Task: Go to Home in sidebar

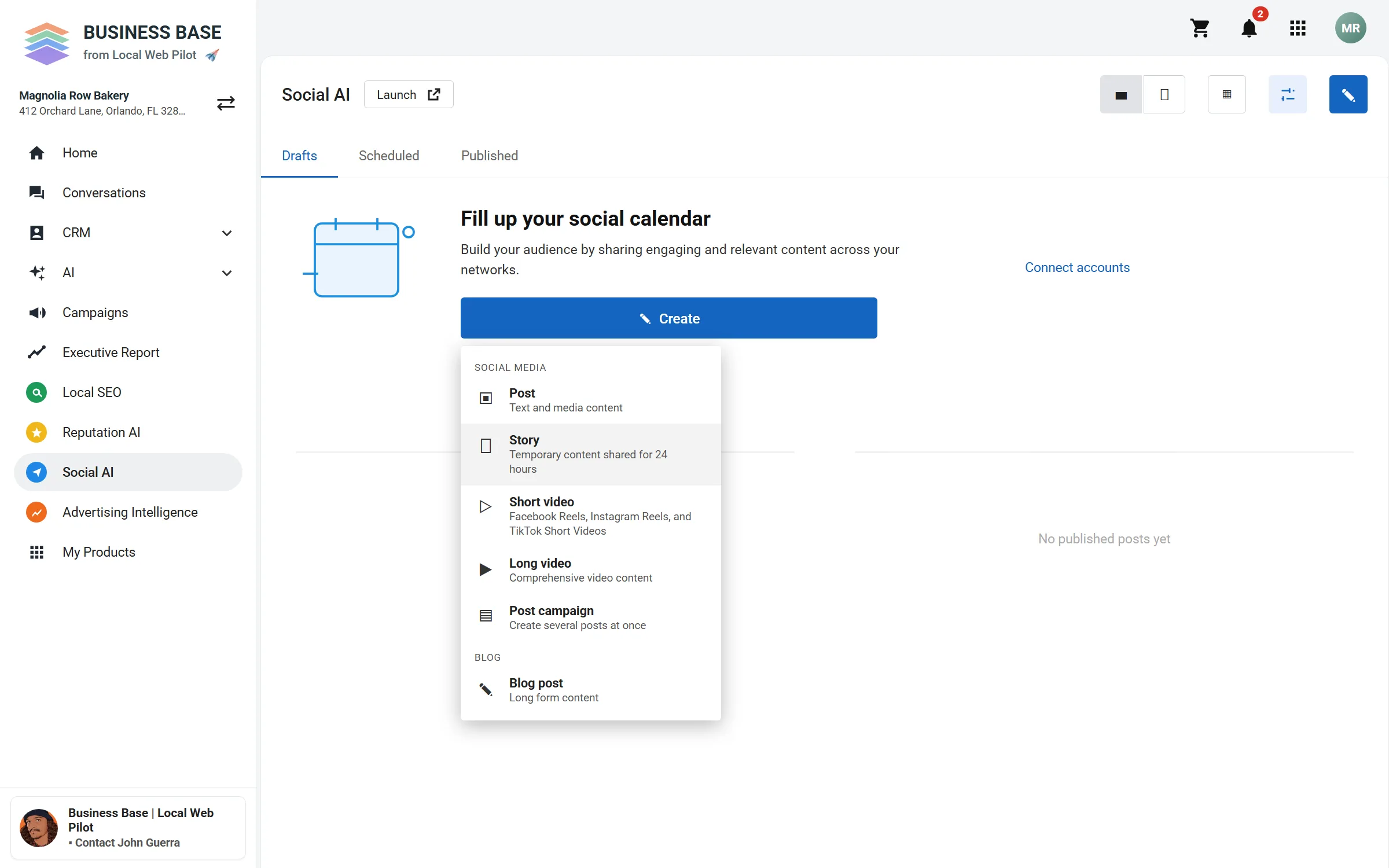Action: coord(128,153)
